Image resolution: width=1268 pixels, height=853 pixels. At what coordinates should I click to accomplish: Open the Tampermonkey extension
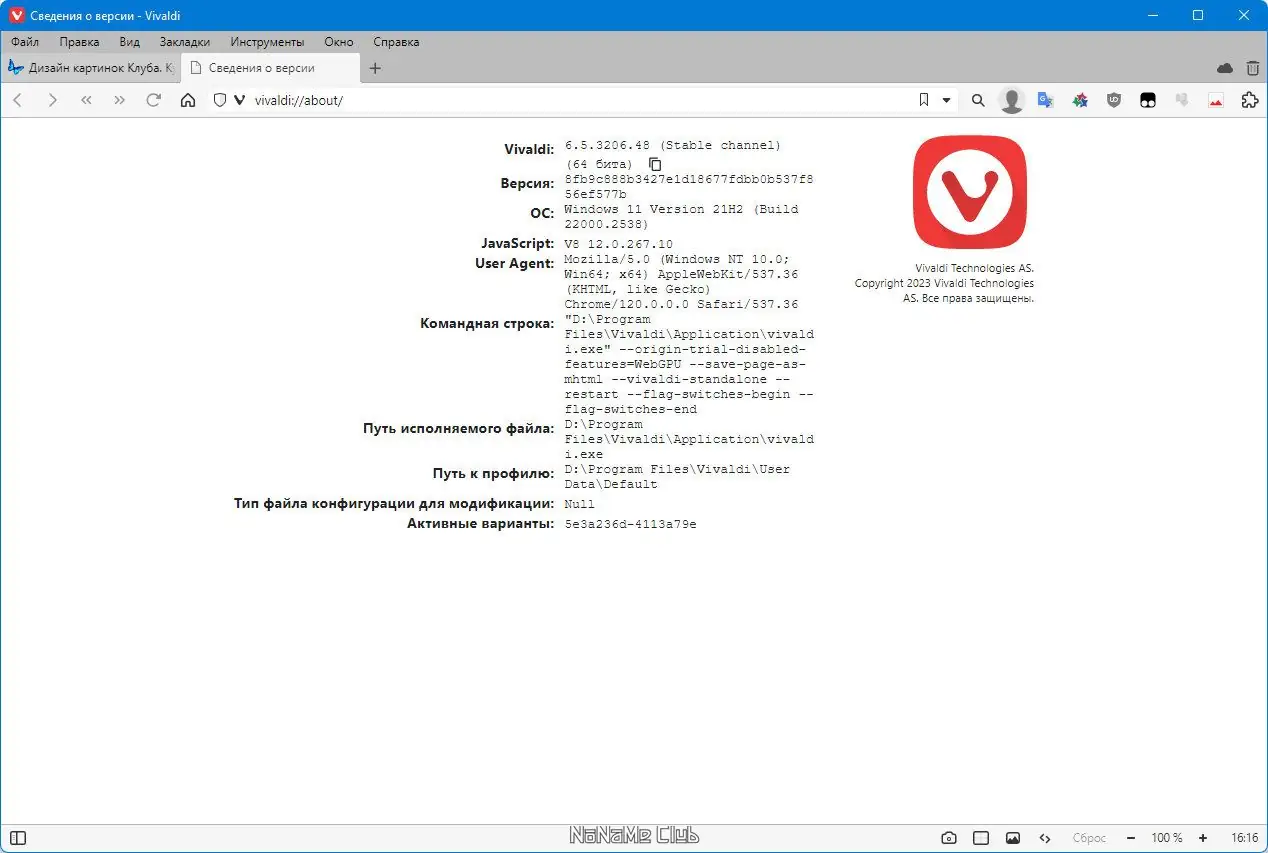1148,100
